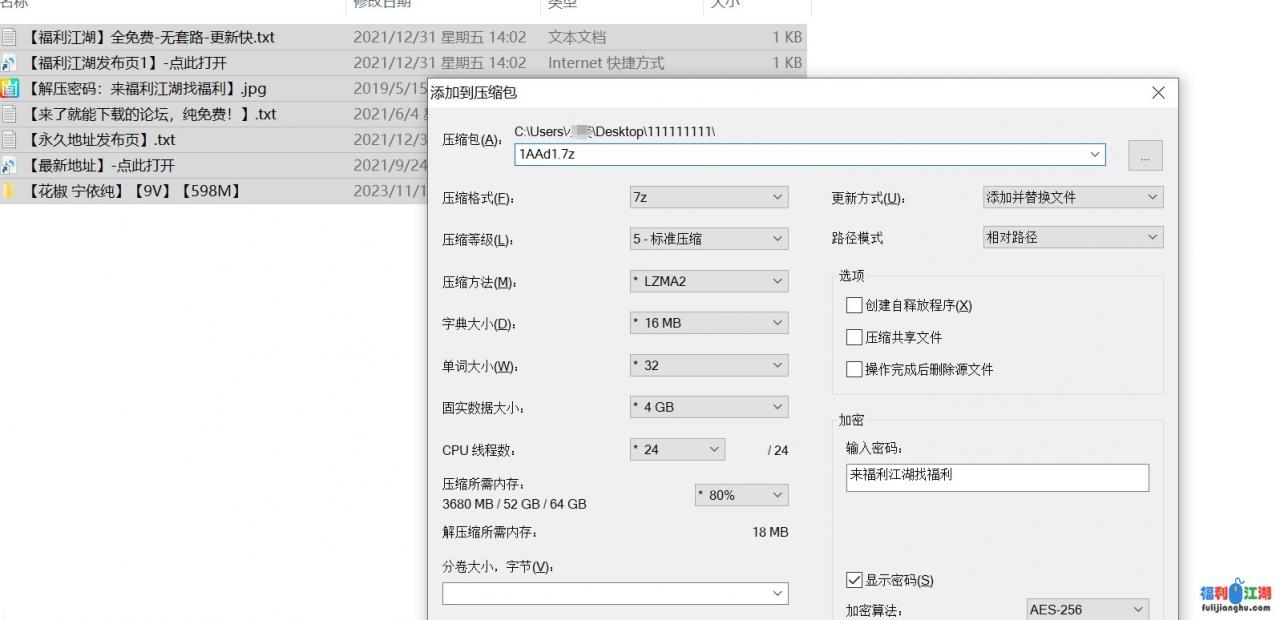Image resolution: width=1280 pixels, height=620 pixels.
Task: Click the text icon of 【来了就能下载的论坛，纯免费！】.txt
Action: (9, 113)
